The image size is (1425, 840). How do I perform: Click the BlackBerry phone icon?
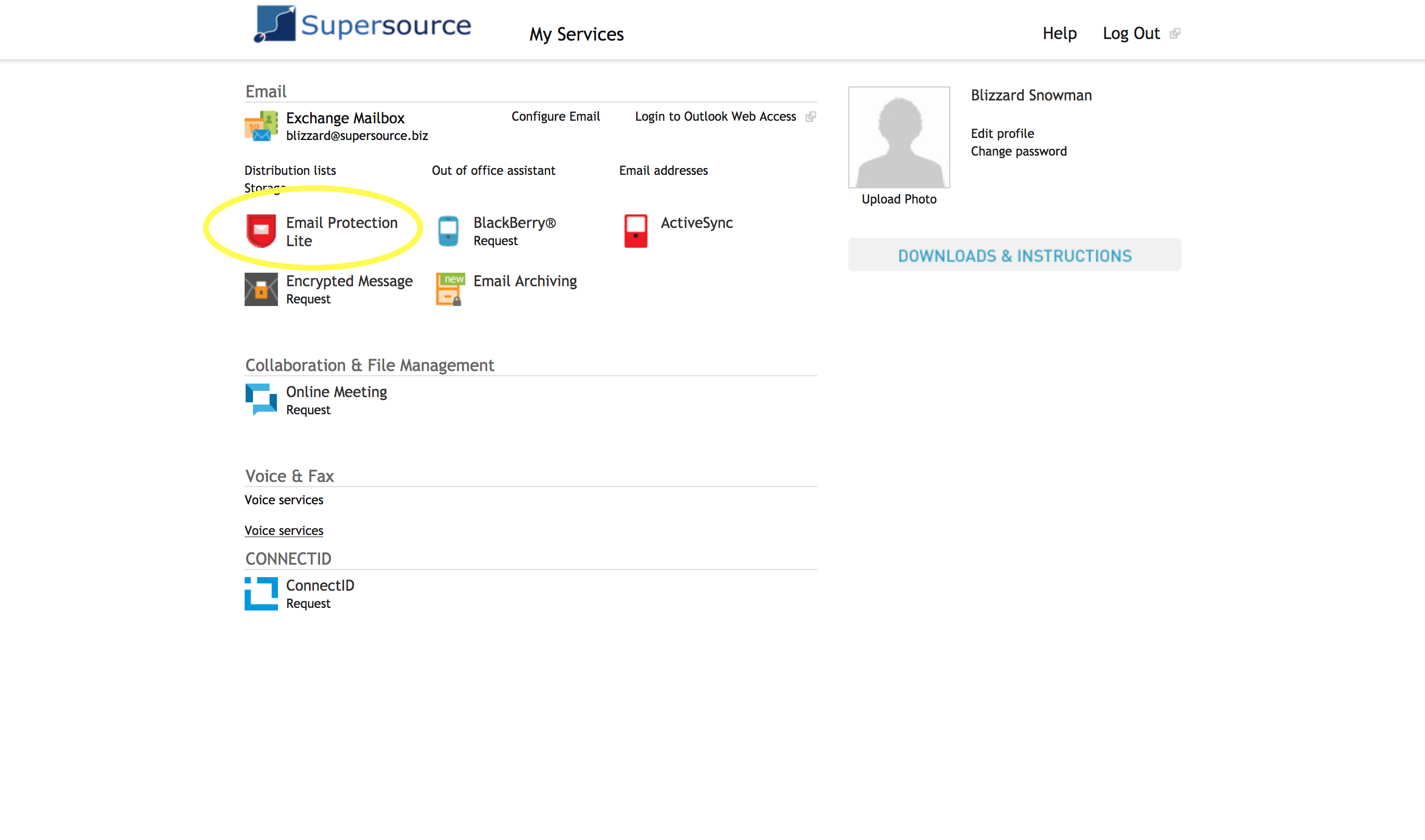tap(448, 231)
